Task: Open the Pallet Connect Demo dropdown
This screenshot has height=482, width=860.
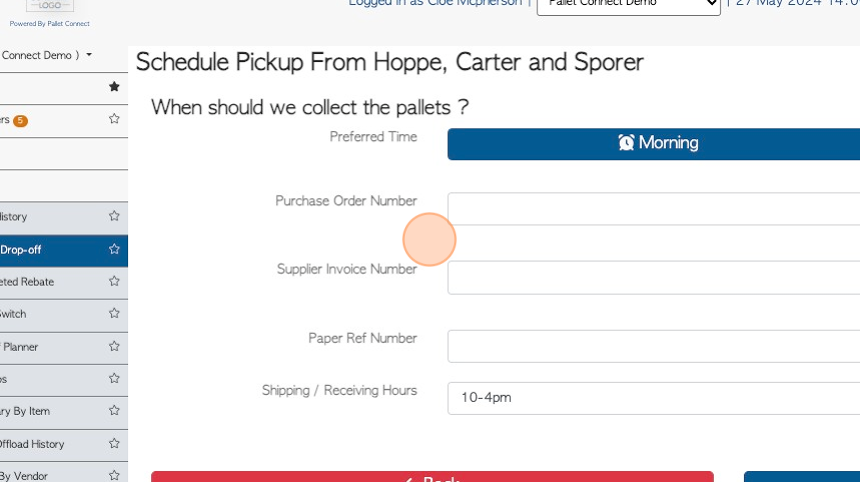Action: 629,4
